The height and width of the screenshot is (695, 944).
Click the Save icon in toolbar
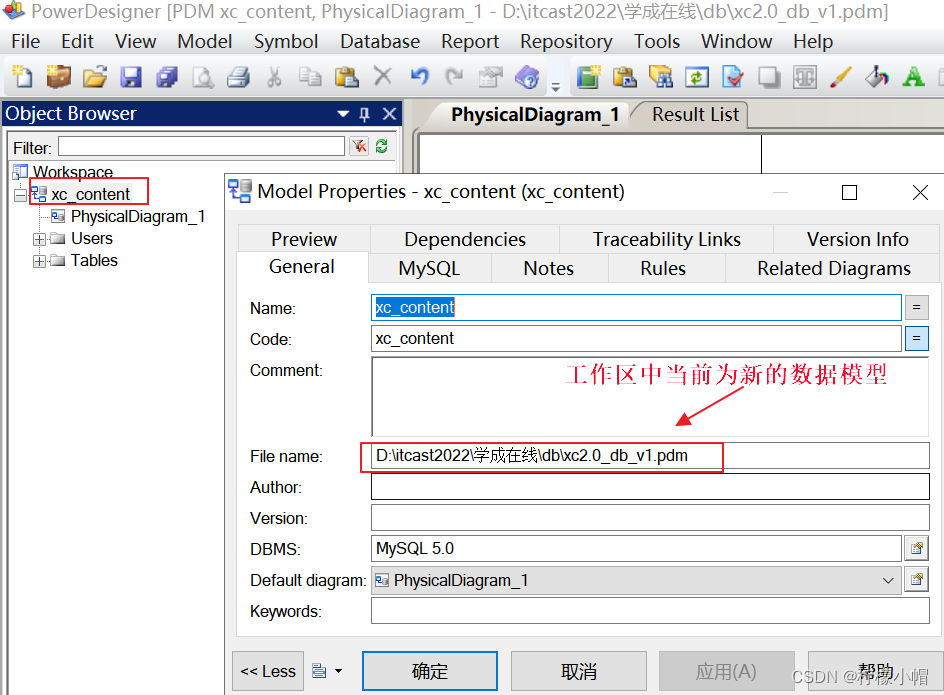tap(131, 77)
